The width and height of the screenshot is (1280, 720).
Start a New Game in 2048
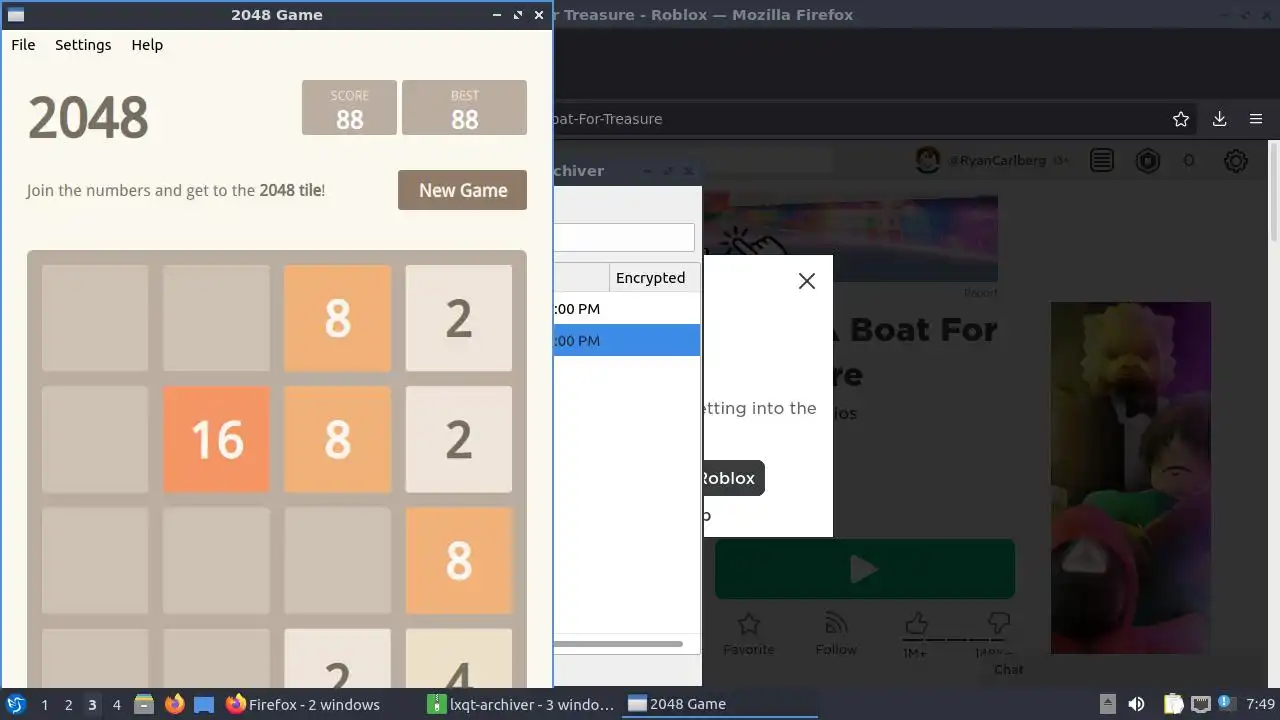pyautogui.click(x=462, y=190)
